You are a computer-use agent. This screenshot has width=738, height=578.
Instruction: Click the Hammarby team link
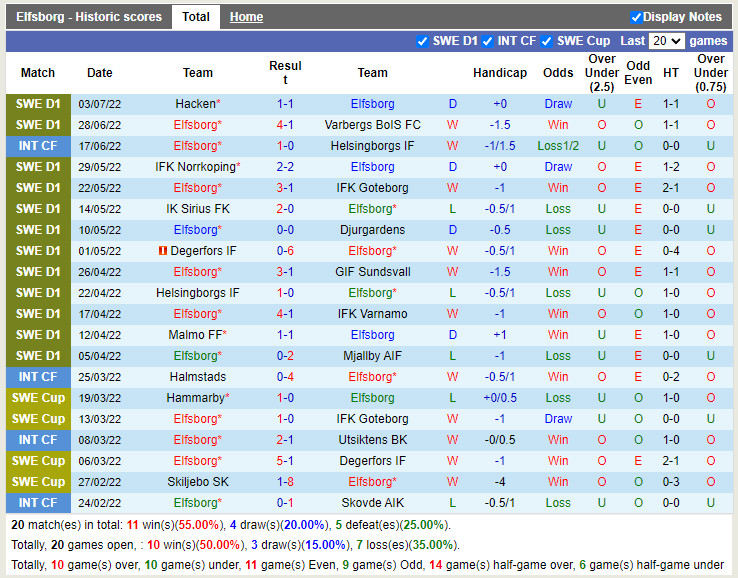(x=195, y=398)
